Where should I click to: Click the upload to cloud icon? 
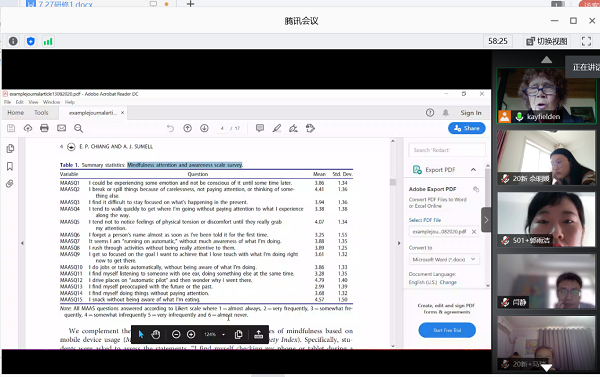28,128
